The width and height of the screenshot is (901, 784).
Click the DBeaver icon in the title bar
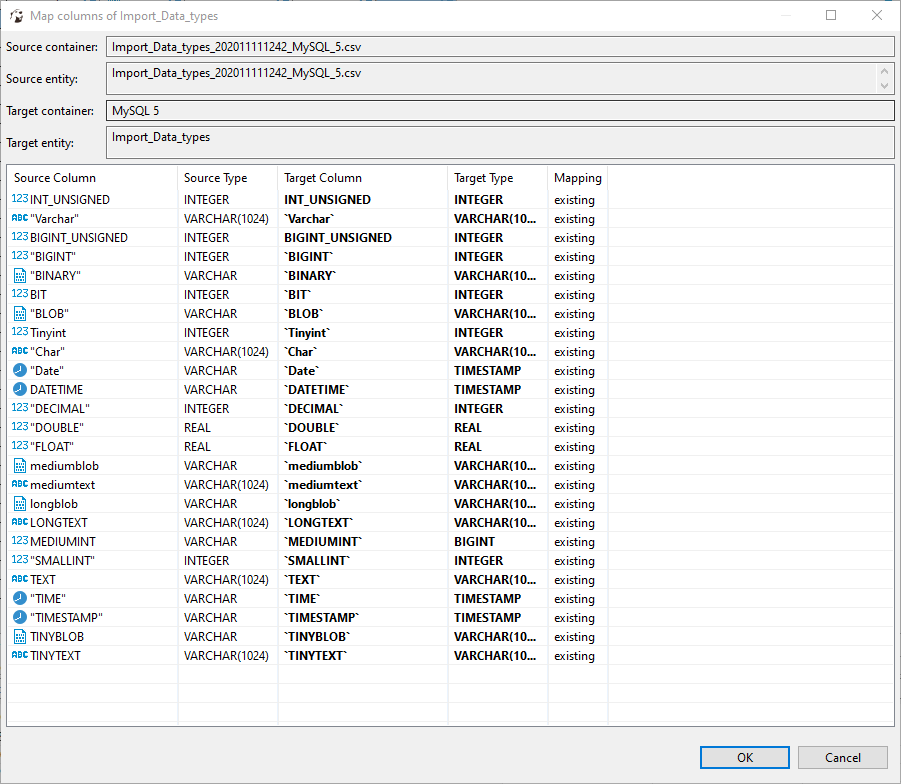[14, 15]
